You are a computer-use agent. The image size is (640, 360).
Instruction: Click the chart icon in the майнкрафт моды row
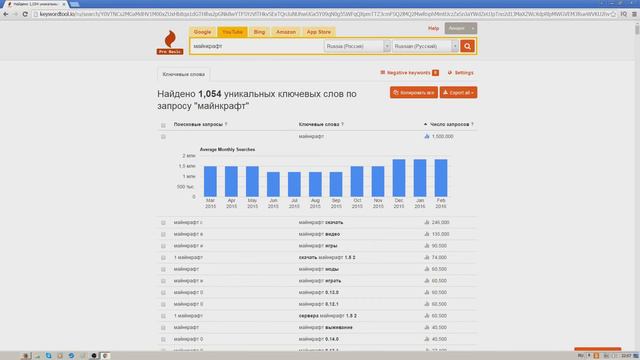tap(427, 269)
